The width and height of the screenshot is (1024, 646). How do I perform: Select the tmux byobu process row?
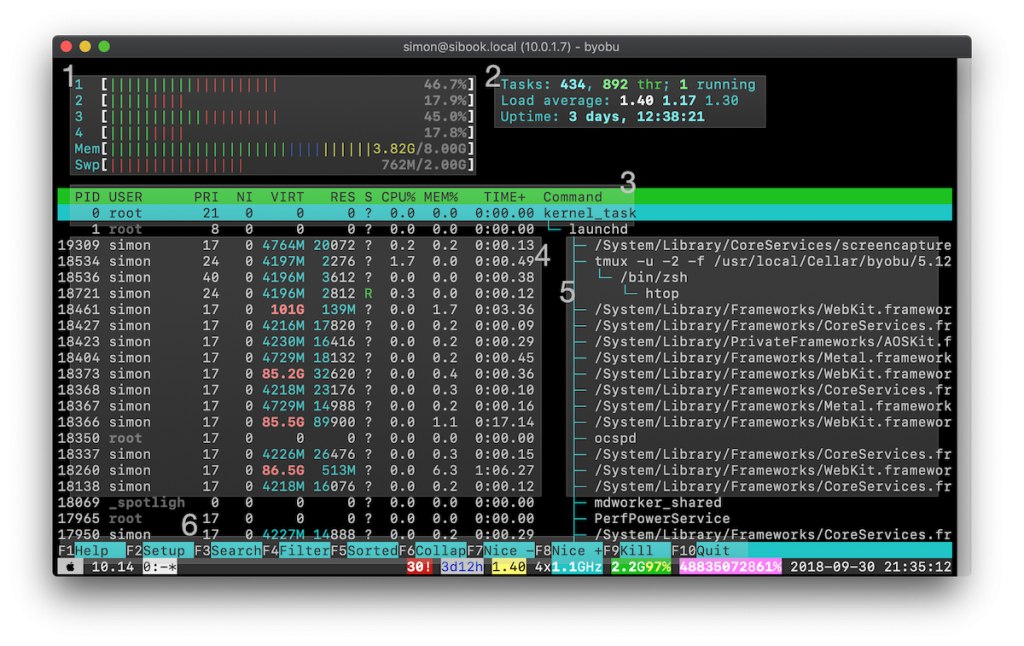pos(504,261)
